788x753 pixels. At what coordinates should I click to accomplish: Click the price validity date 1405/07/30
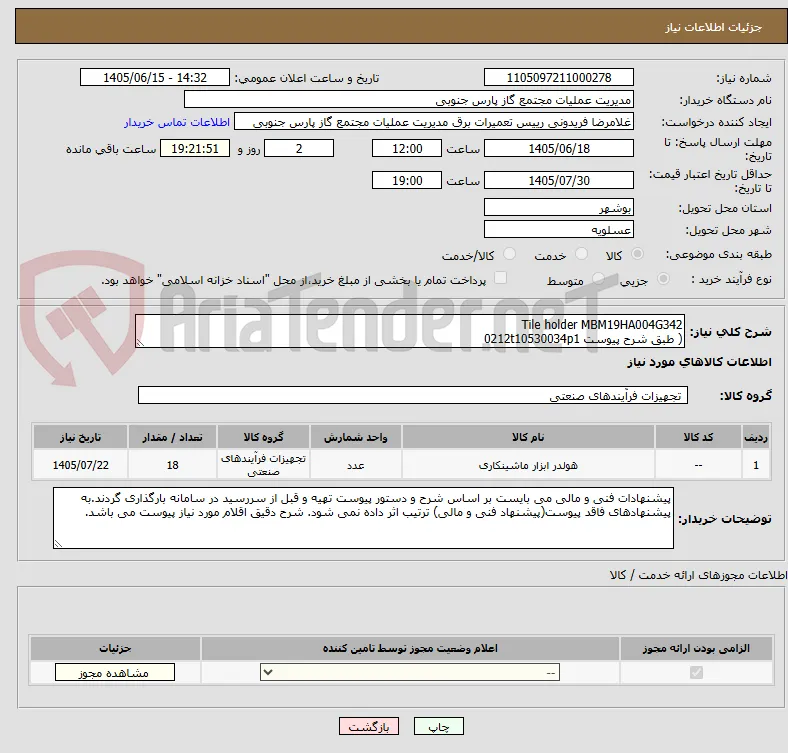(558, 180)
